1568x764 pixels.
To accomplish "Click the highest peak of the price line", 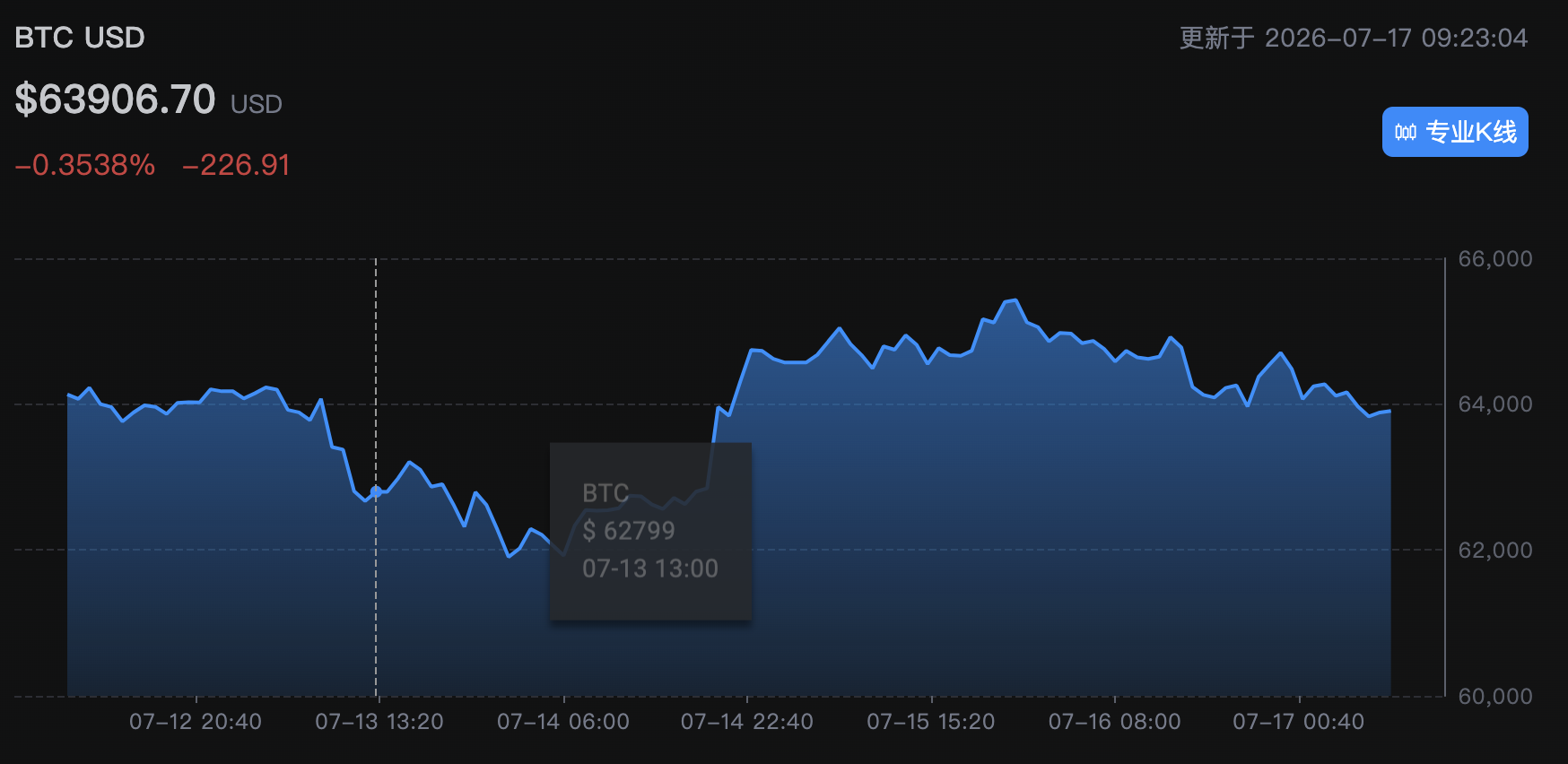I will coord(1015,300).
